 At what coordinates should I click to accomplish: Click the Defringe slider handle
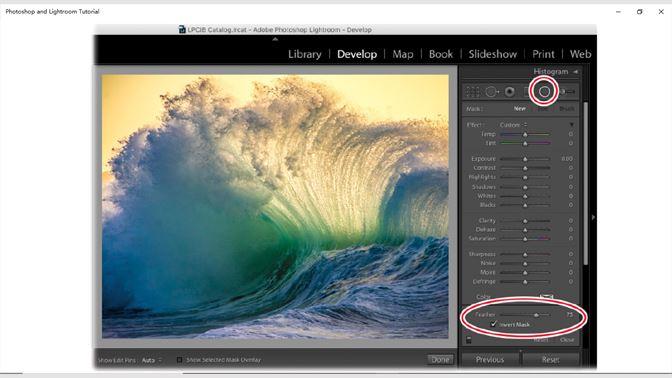pos(525,282)
